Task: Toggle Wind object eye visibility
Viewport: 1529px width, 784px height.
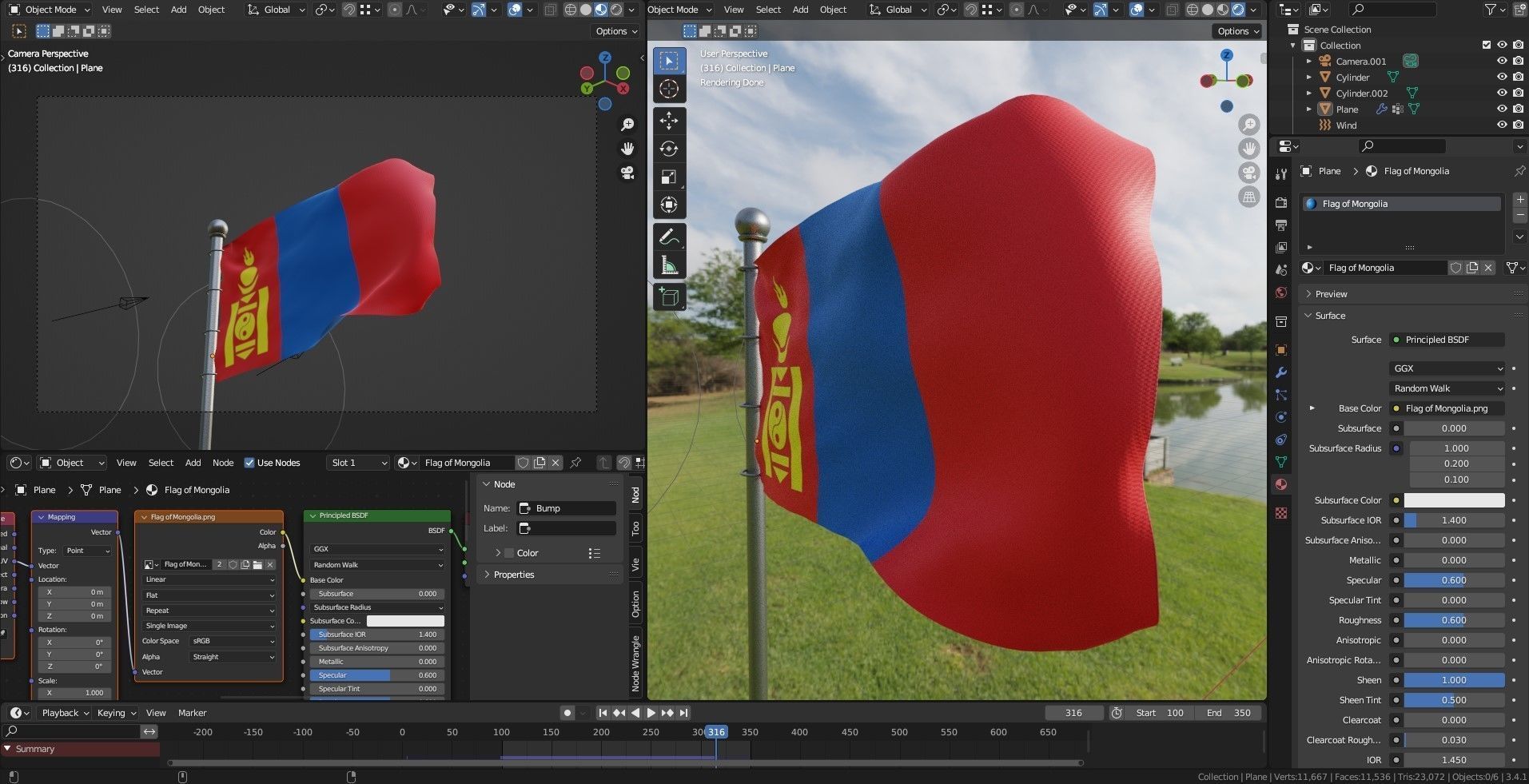Action: tap(1502, 125)
